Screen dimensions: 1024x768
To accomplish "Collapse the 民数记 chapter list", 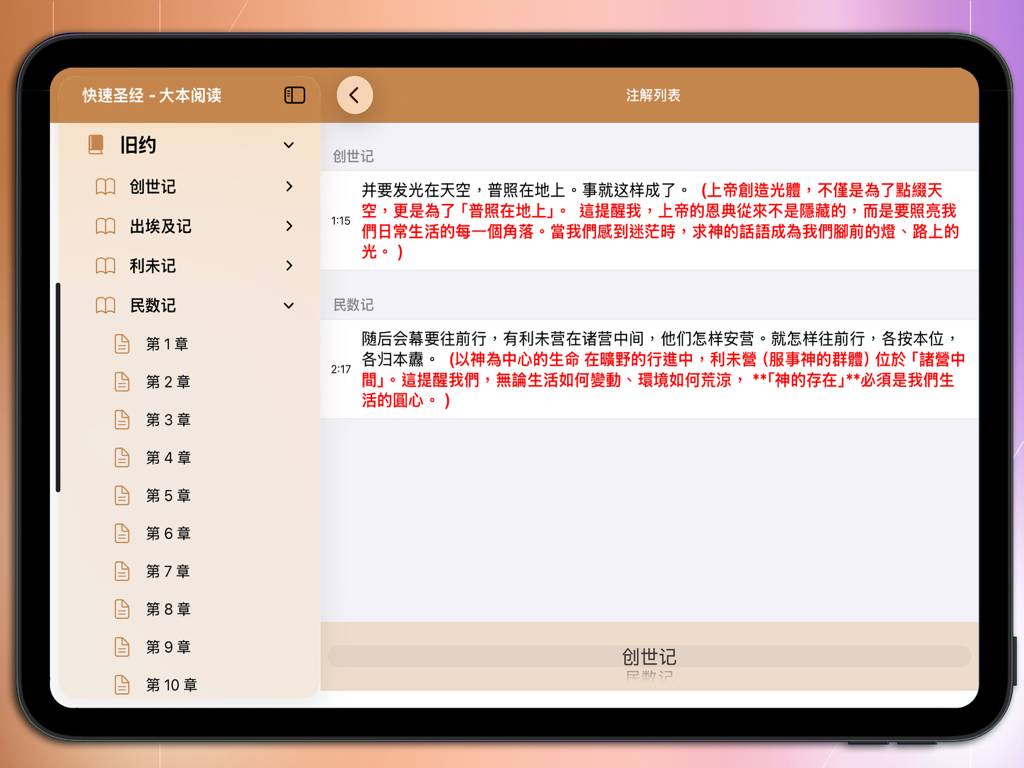I will [289, 305].
